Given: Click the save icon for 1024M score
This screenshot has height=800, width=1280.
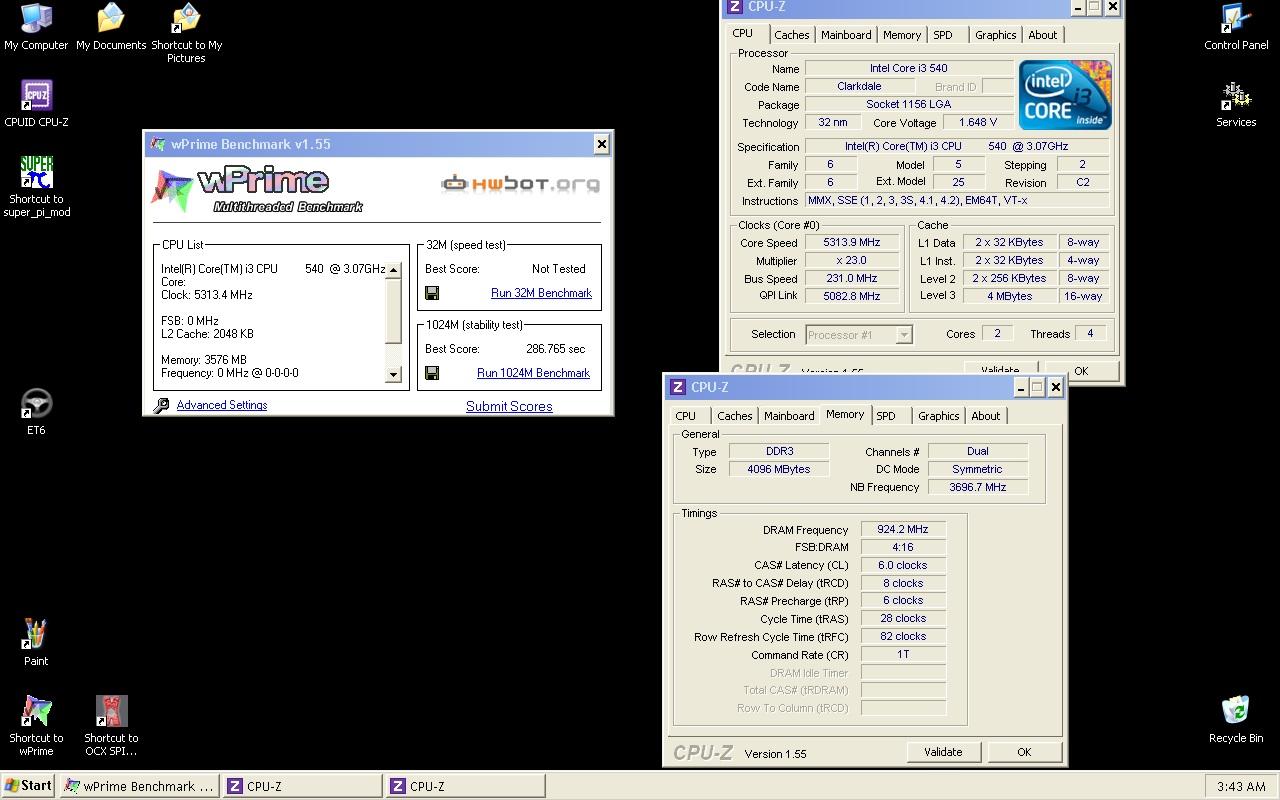Looking at the screenshot, I should pos(432,373).
